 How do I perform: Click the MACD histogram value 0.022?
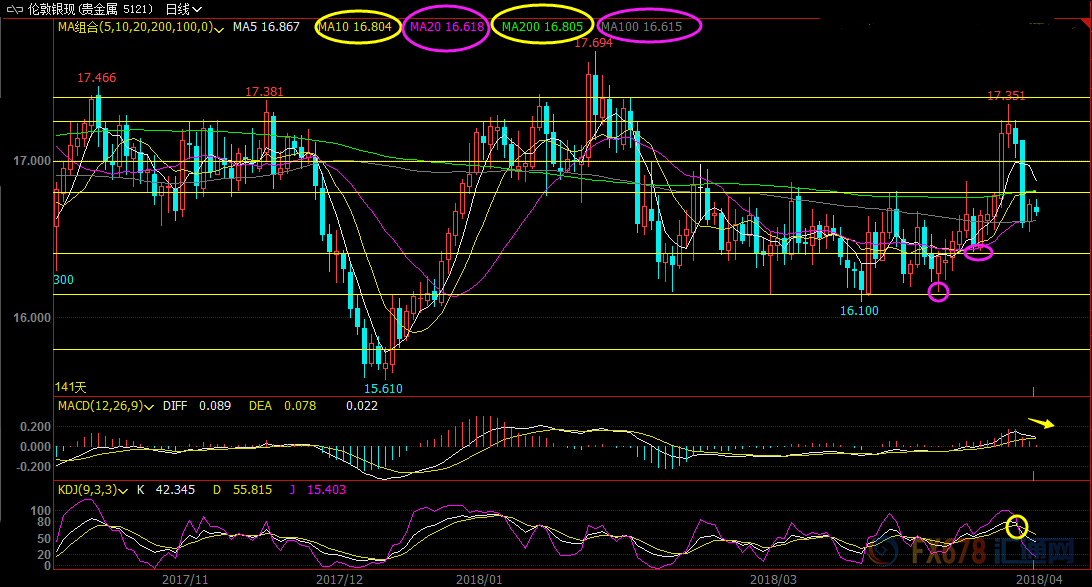point(362,406)
